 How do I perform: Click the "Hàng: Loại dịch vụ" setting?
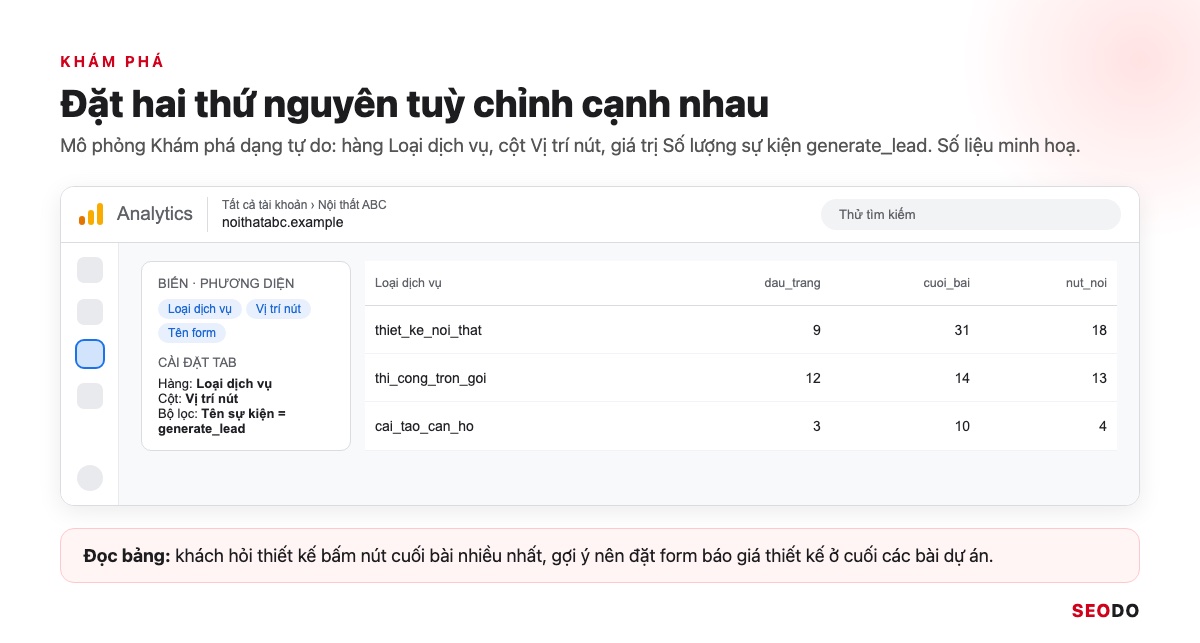215,383
